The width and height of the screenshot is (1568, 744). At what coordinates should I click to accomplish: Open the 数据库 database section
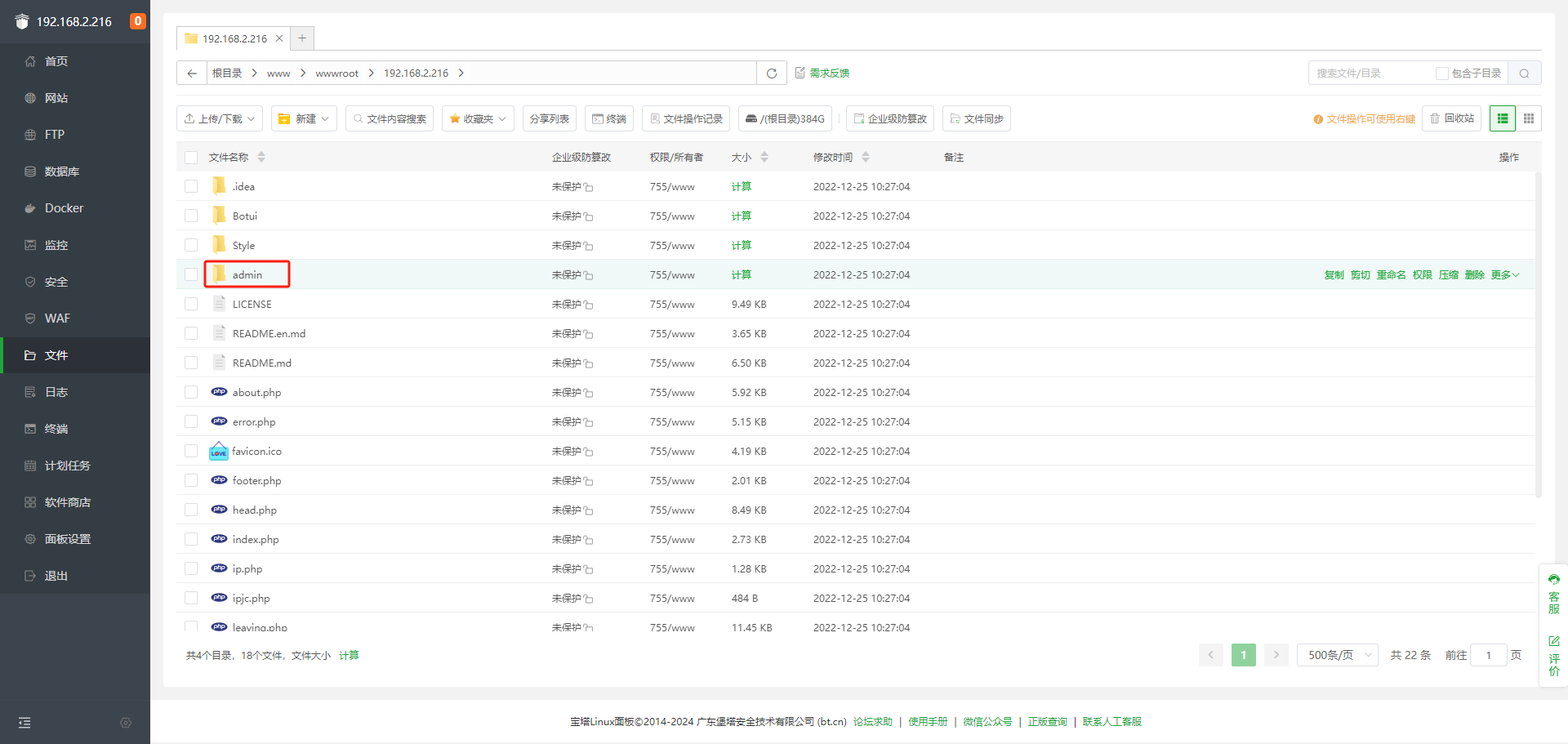75,172
